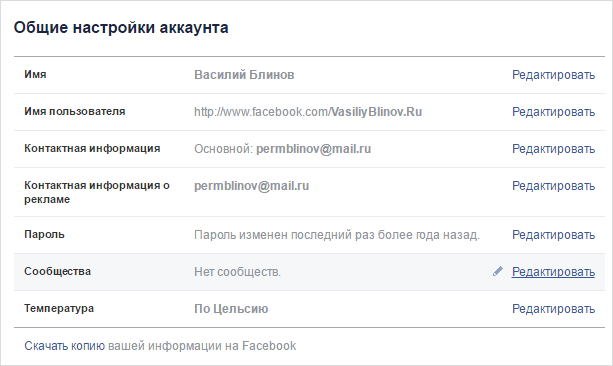This screenshot has width=613, height=366.
Task: Open the underlined Редактировать link for Сообщества
Action: coord(553,272)
